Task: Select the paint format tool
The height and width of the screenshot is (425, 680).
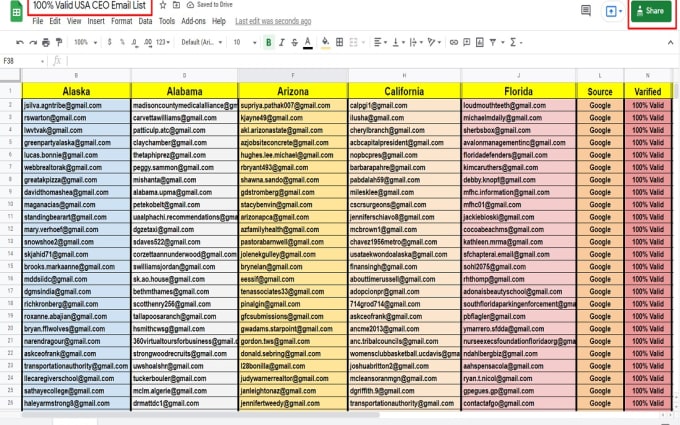Action: (59, 42)
